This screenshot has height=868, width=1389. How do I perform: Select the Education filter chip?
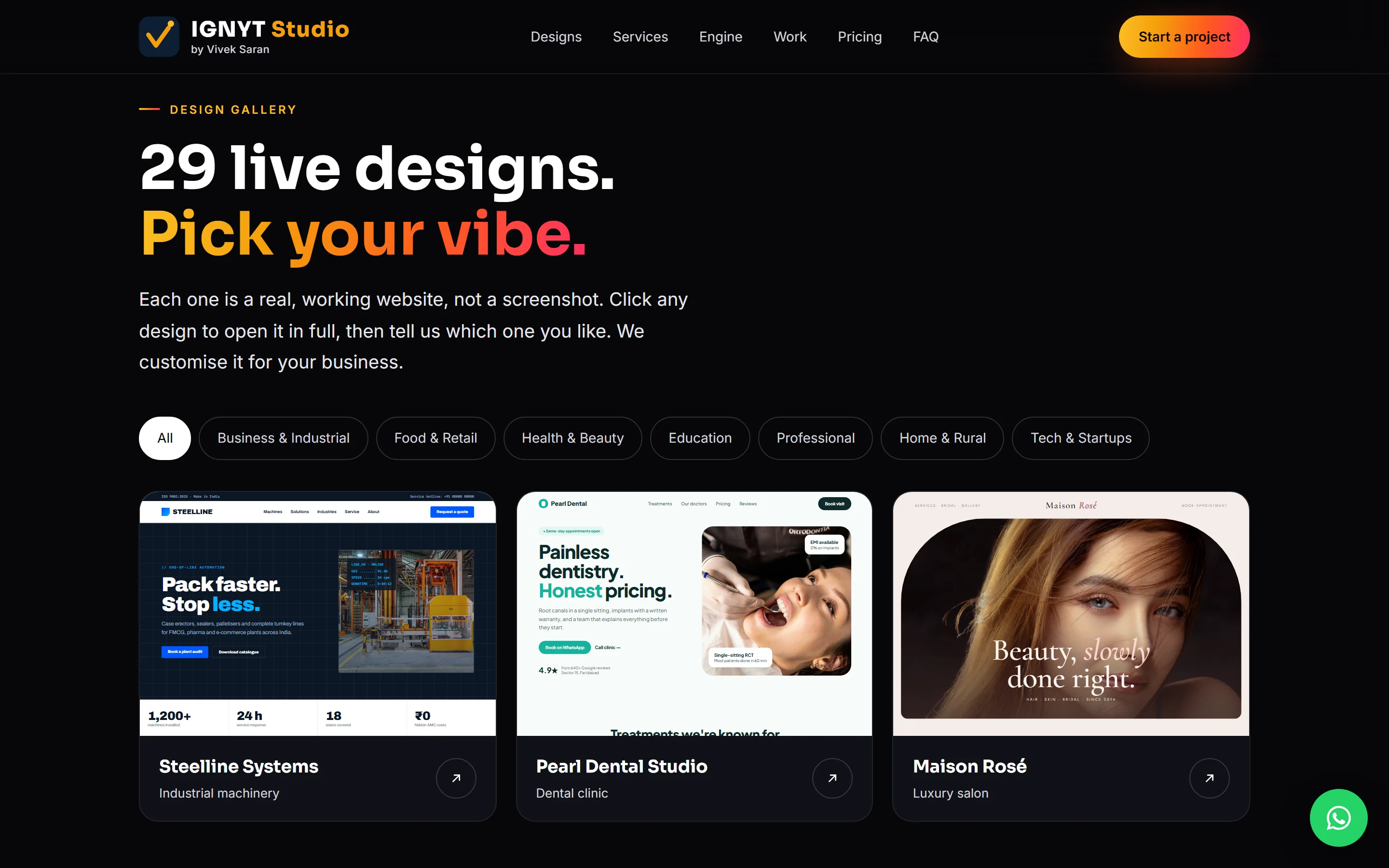pyautogui.click(x=700, y=438)
